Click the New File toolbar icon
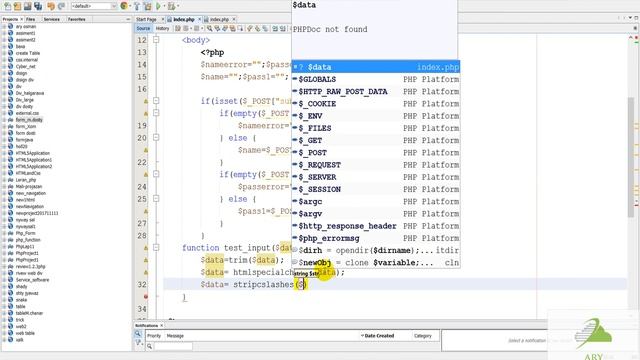 click(7, 6)
